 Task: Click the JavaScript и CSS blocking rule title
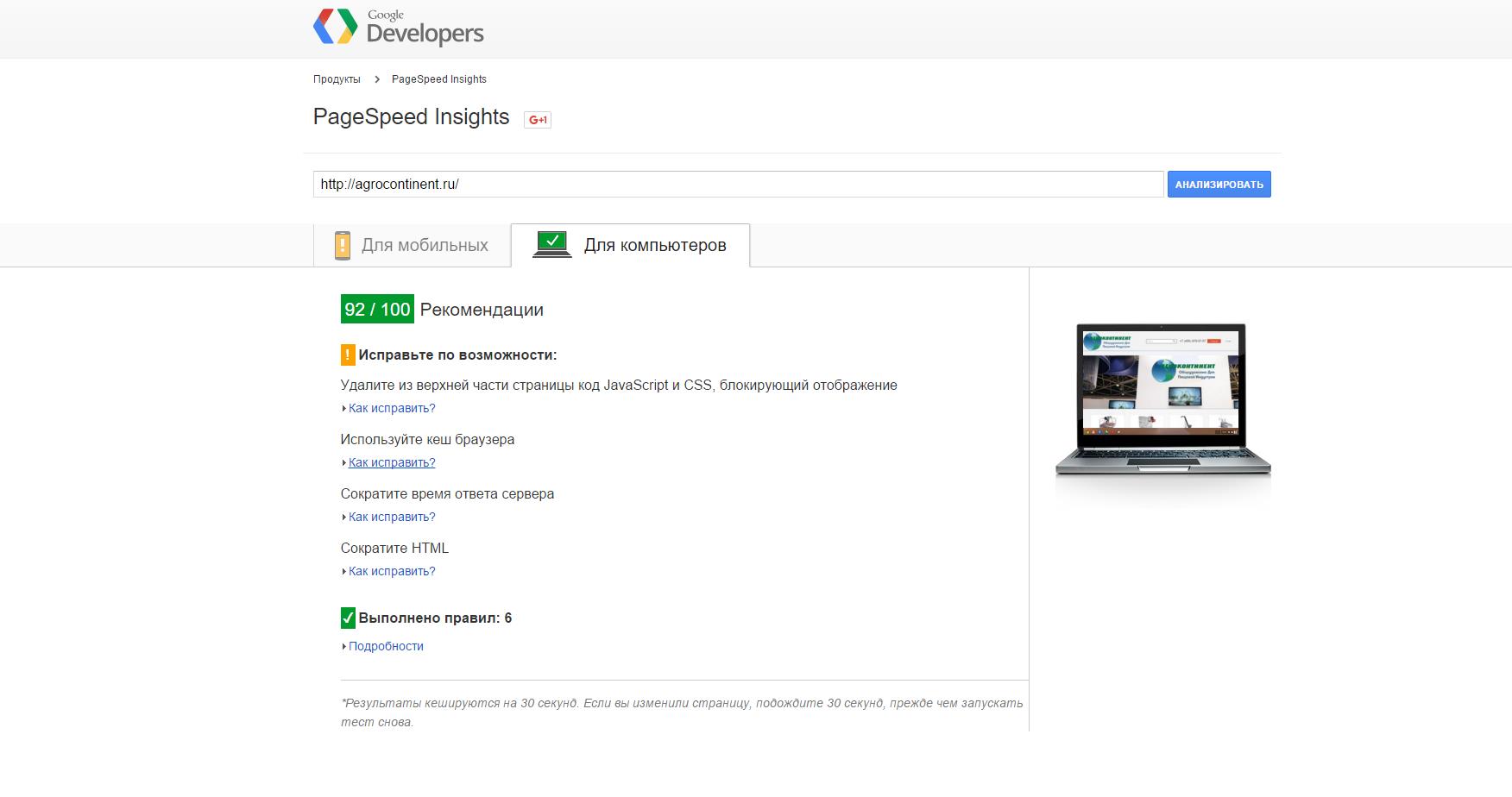click(x=619, y=385)
